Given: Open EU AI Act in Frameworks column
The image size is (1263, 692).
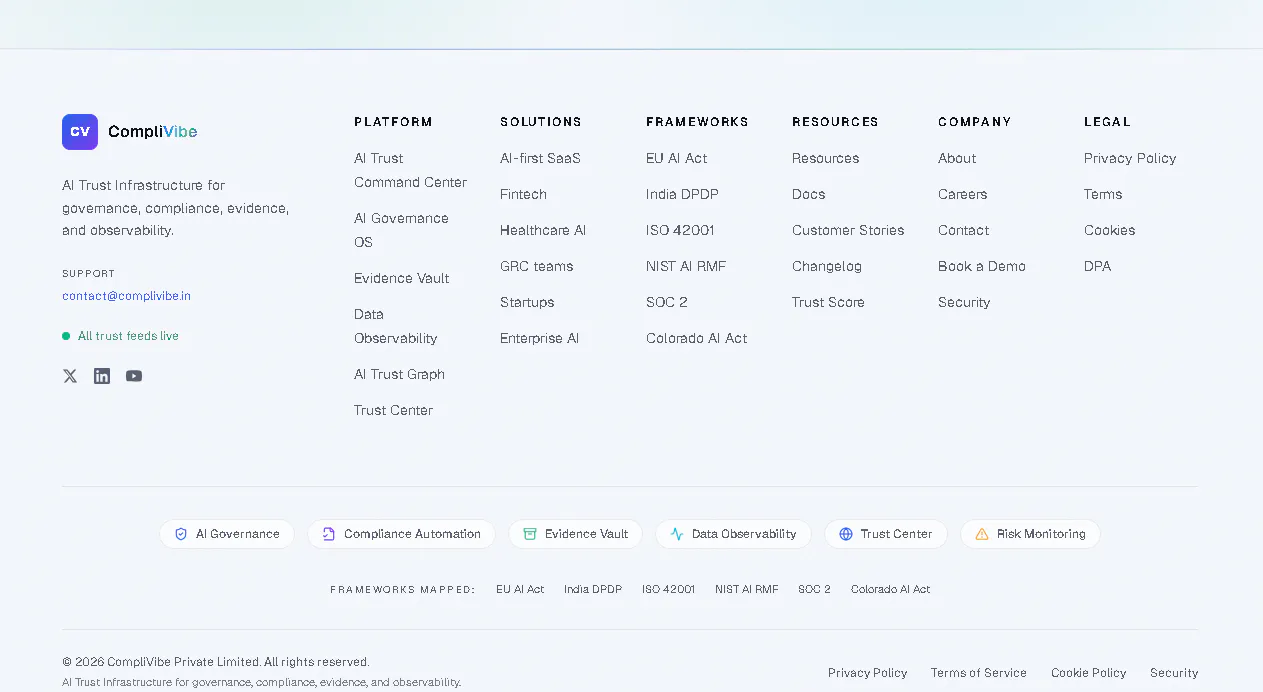Looking at the screenshot, I should [x=676, y=158].
